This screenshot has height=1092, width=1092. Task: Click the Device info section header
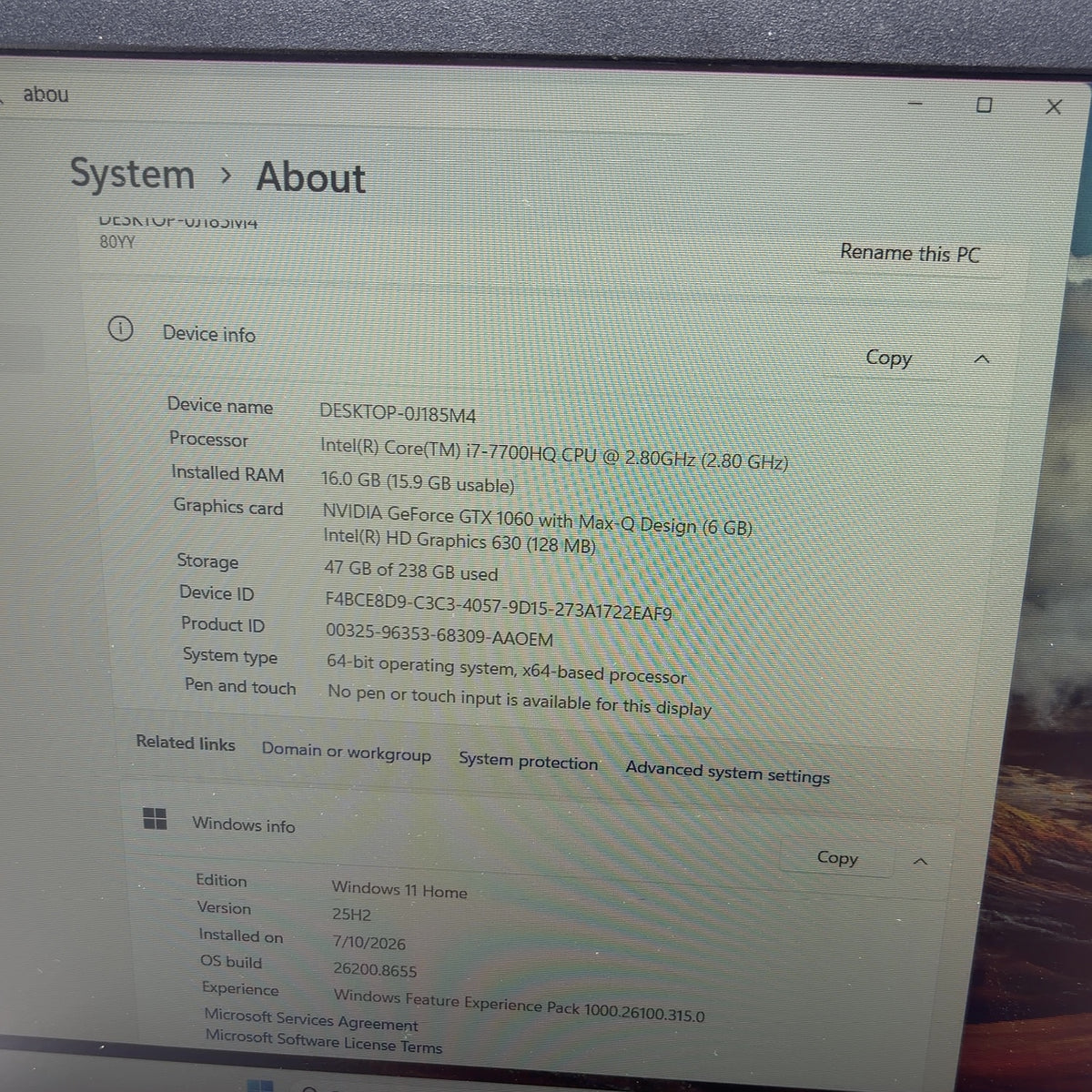click(209, 334)
